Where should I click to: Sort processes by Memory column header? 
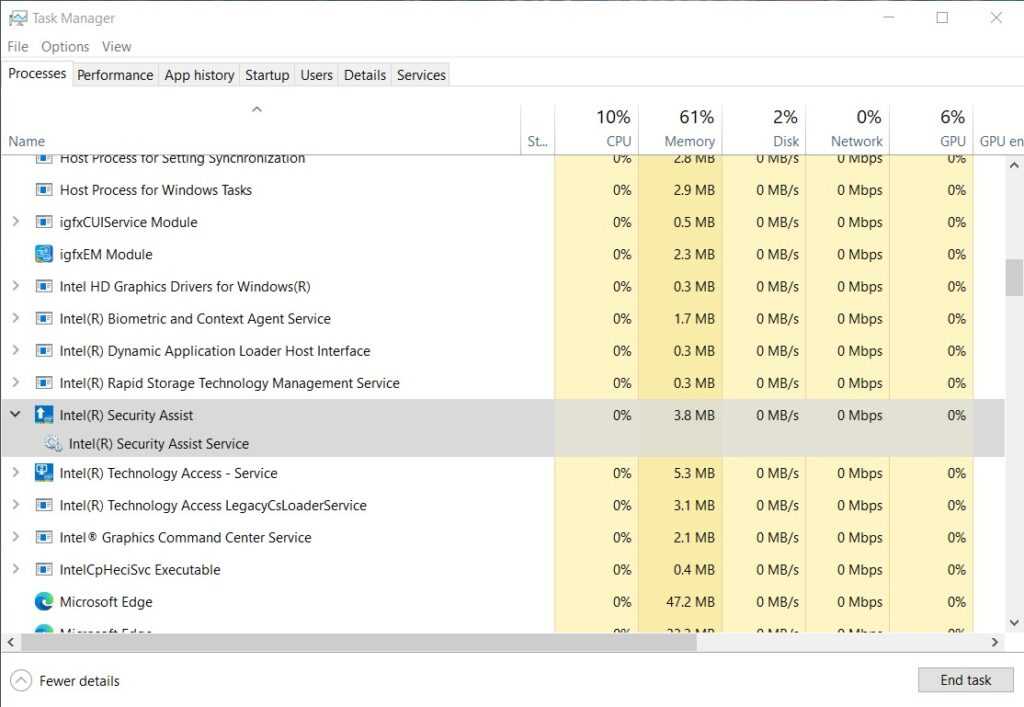click(x=689, y=141)
